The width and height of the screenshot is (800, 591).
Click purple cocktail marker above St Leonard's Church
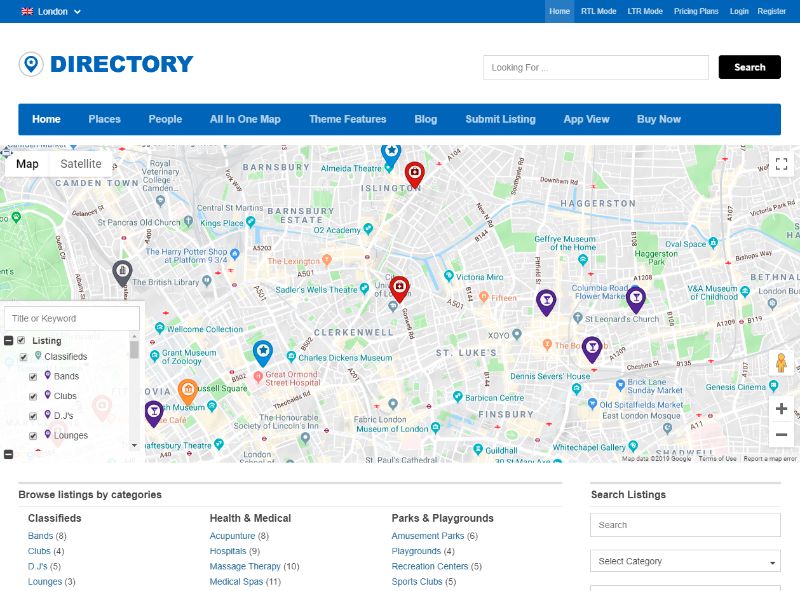point(636,300)
